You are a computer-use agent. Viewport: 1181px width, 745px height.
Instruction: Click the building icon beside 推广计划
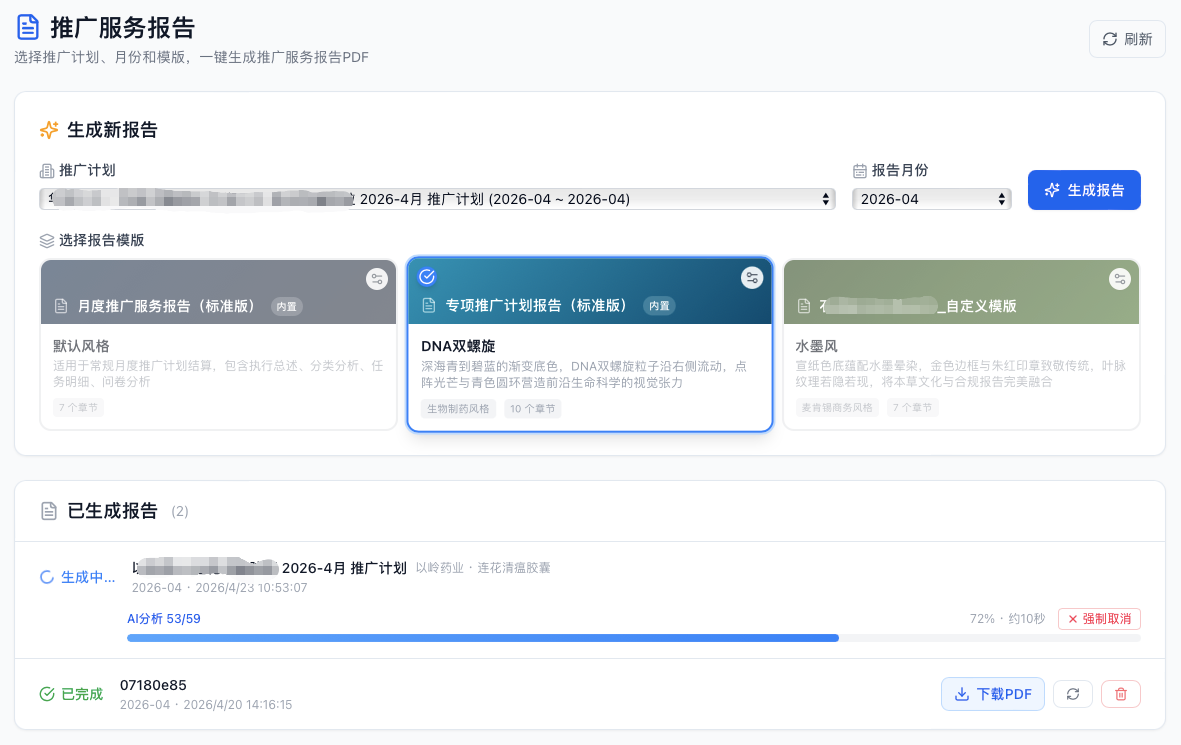47,171
